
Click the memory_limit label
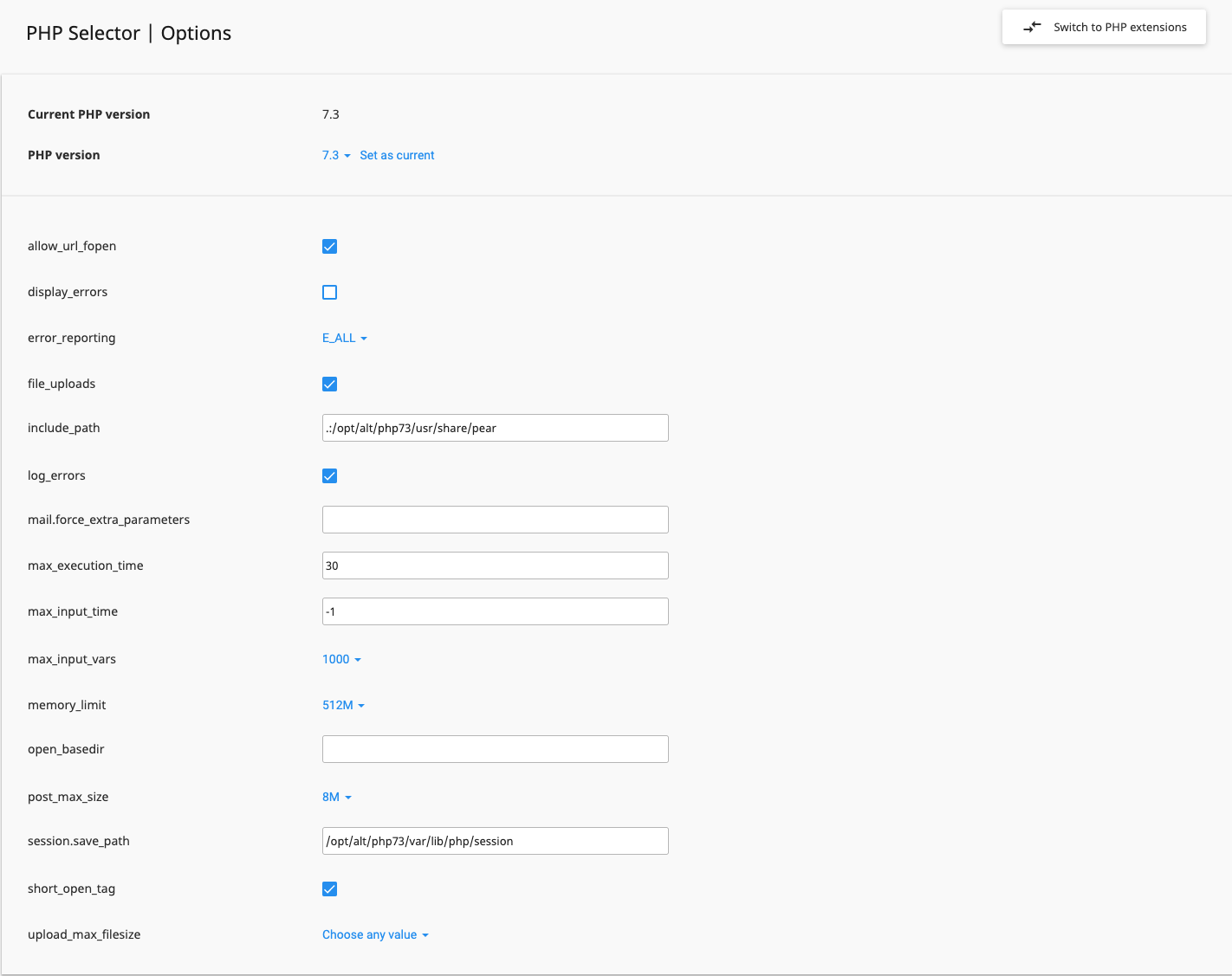[x=67, y=705]
